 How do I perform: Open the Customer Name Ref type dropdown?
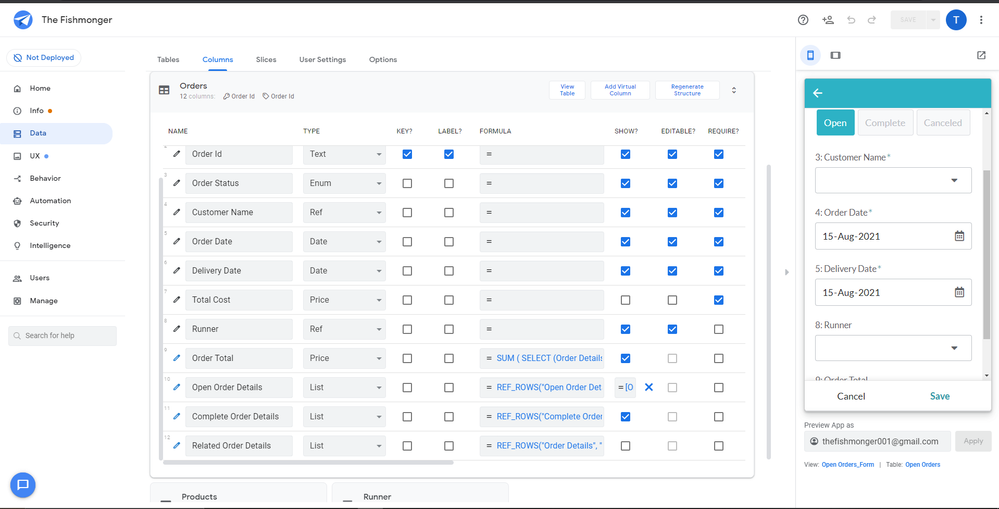tap(344, 212)
